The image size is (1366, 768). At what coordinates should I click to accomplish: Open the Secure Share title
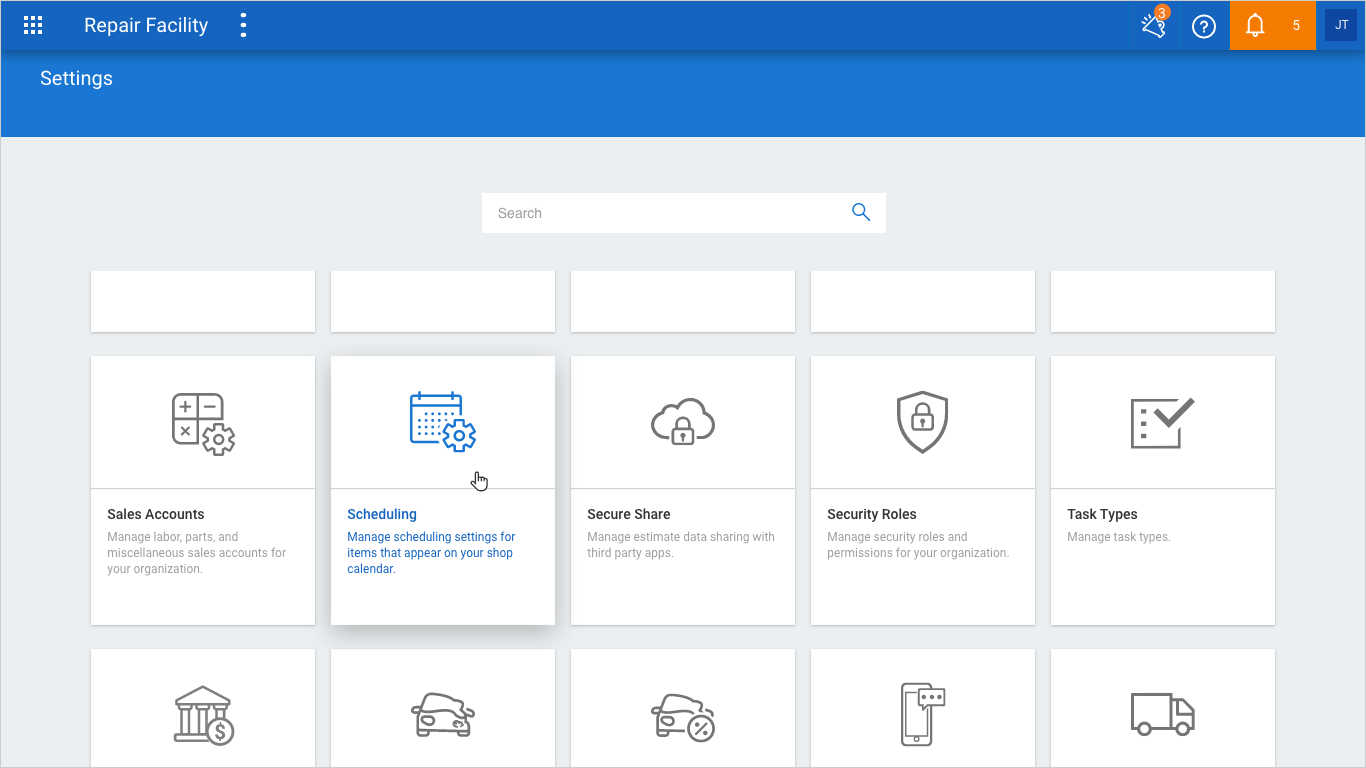pyautogui.click(x=629, y=514)
